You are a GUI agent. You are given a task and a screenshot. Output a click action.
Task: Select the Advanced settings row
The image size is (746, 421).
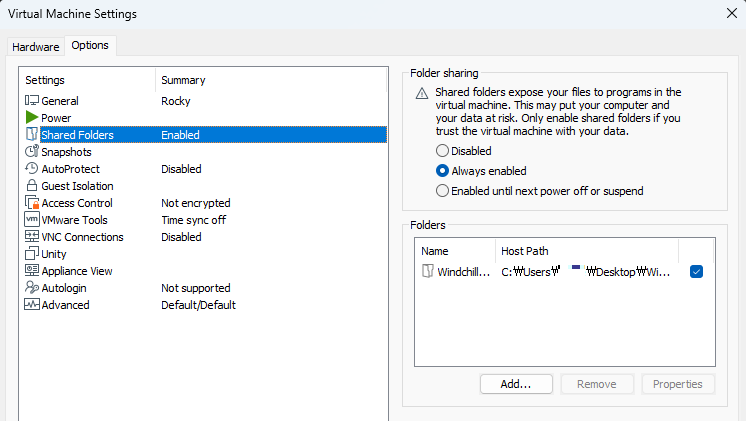click(206, 305)
